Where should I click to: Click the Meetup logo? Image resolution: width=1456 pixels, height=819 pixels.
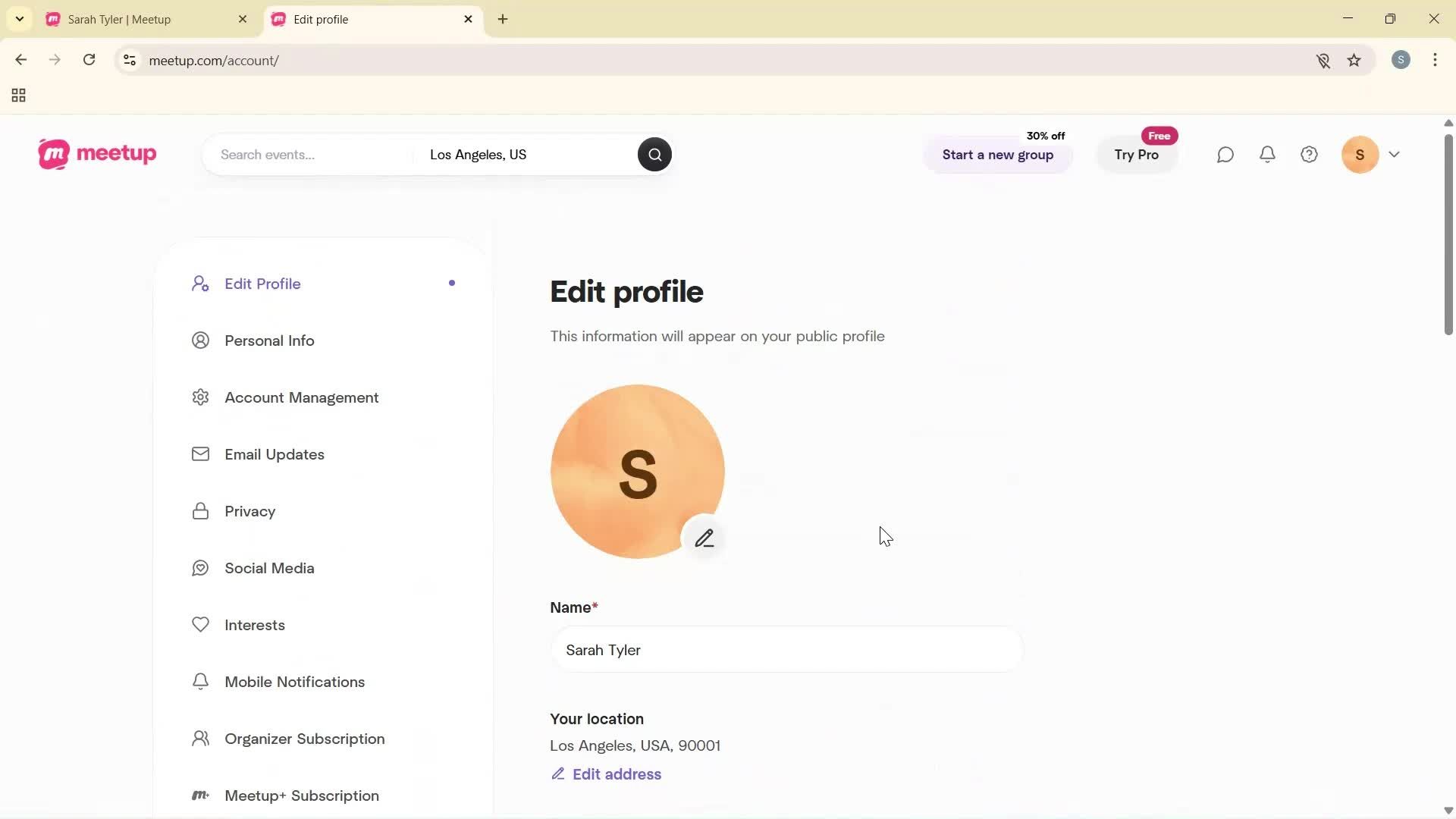pos(96,154)
